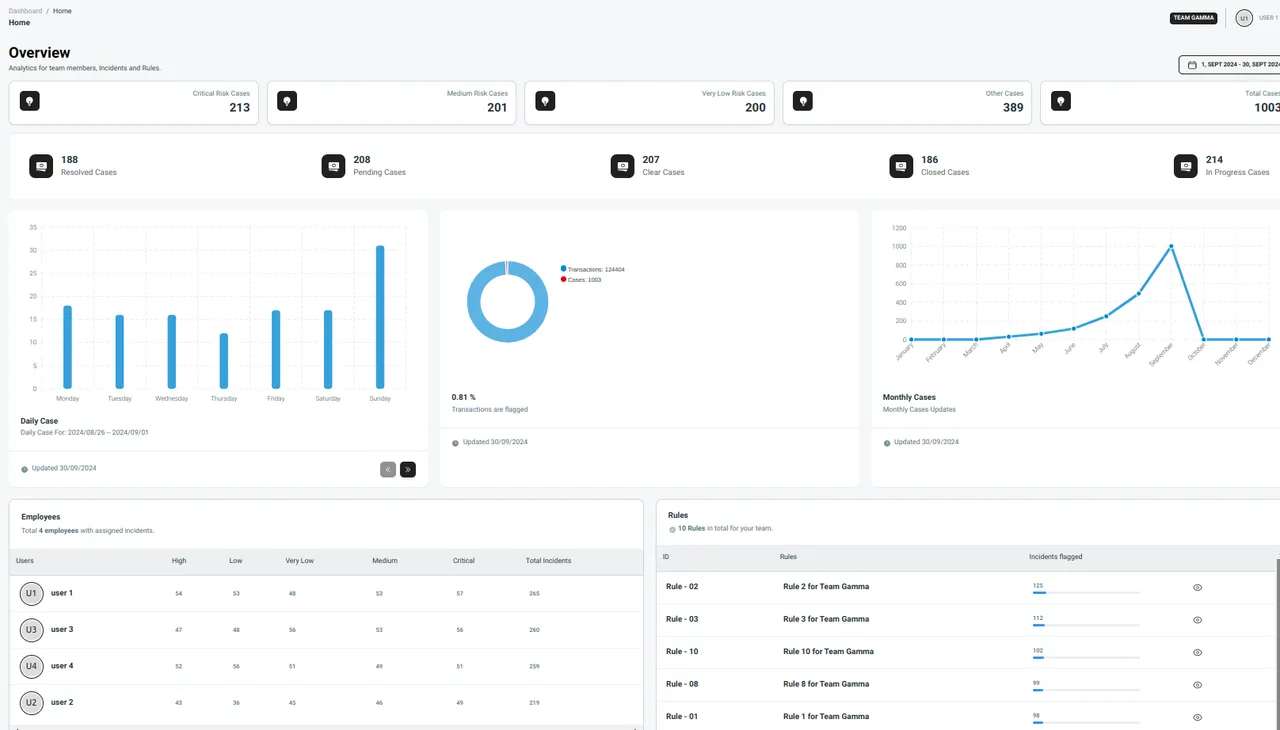Click the Resolved Cases case icon
1280x730 pixels.
click(x=40, y=165)
